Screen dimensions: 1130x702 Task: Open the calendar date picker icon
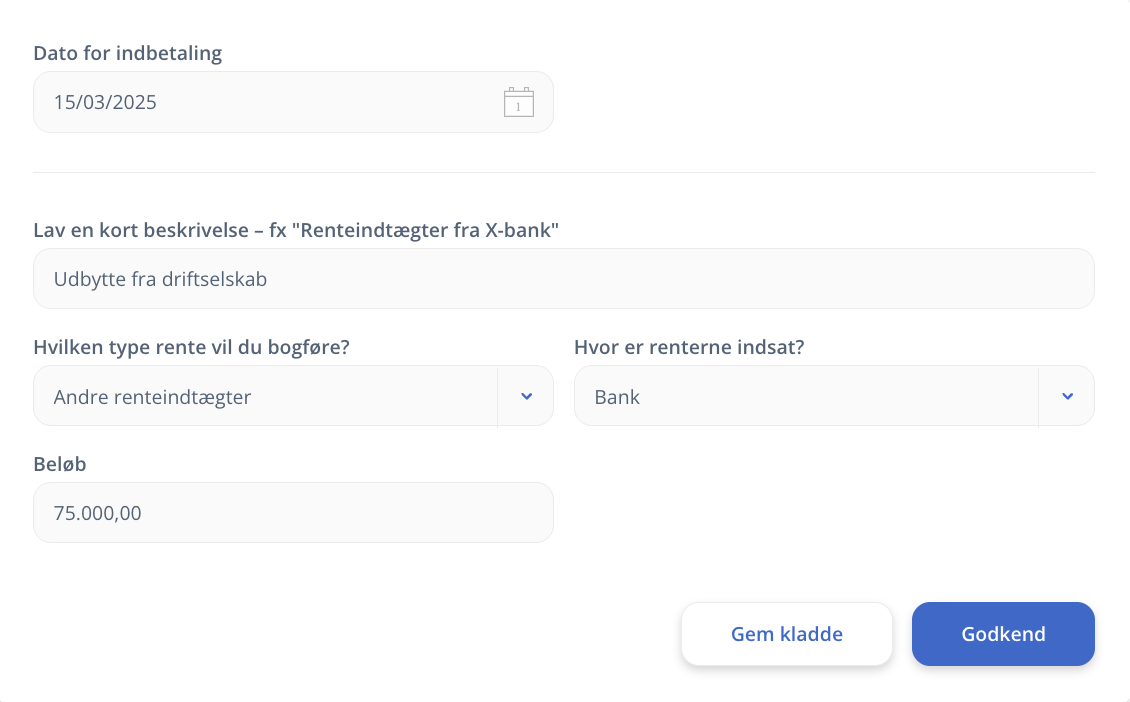(x=518, y=102)
